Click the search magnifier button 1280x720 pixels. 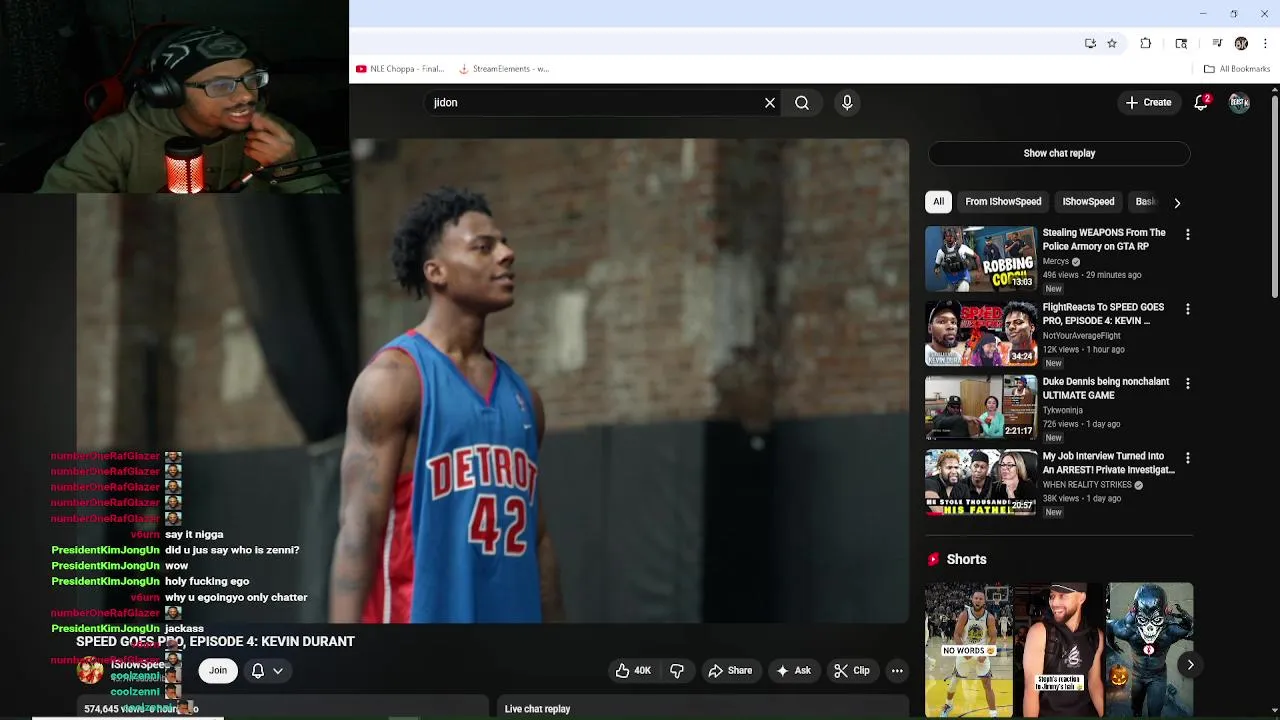point(802,102)
